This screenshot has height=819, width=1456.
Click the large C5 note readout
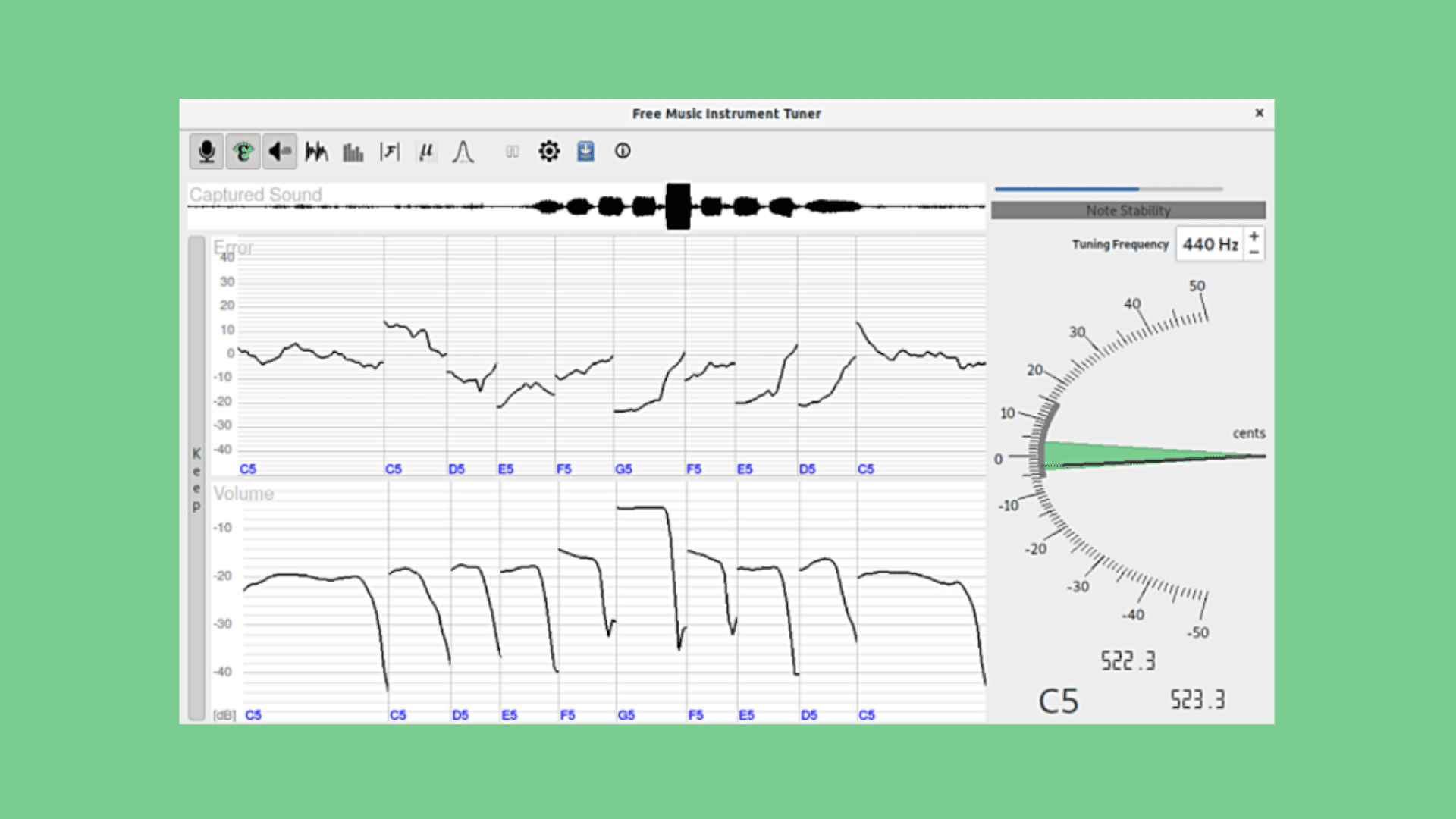[x=1059, y=701]
